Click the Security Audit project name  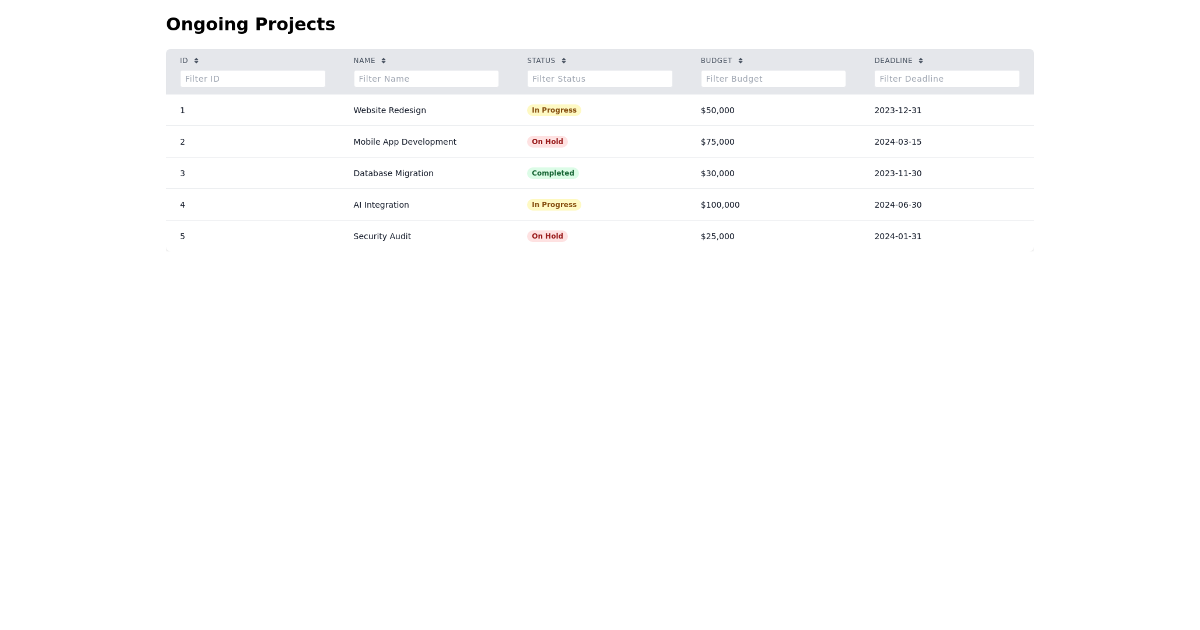point(382,236)
